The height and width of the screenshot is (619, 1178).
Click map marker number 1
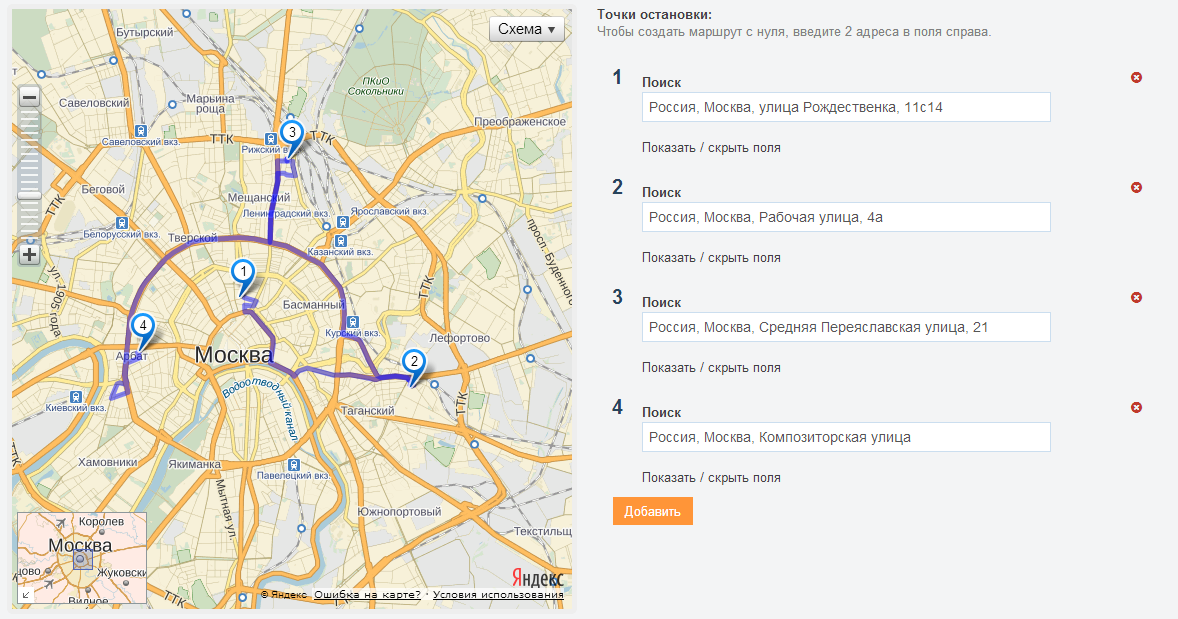[241, 272]
